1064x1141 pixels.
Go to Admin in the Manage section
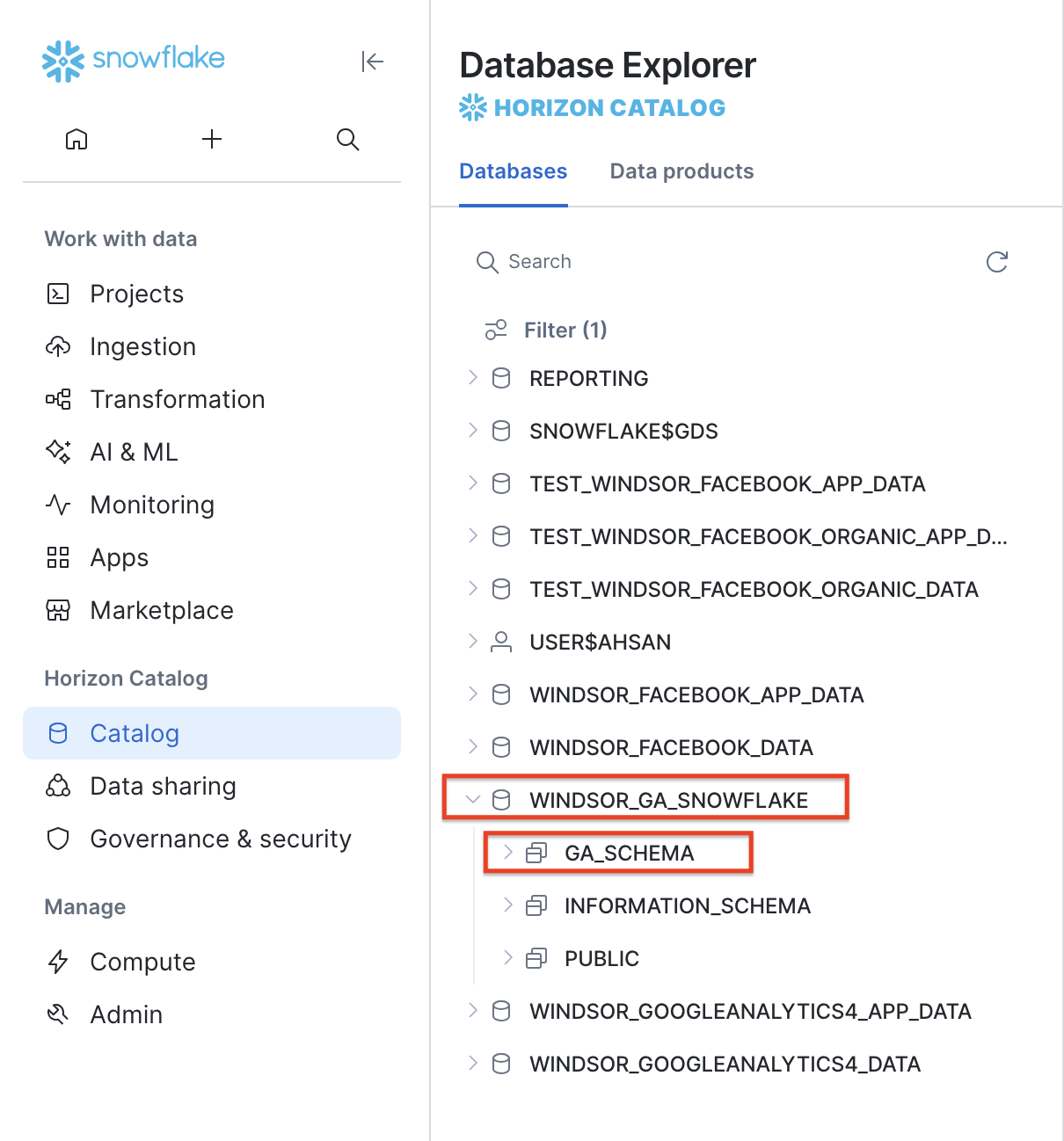coord(212,1014)
